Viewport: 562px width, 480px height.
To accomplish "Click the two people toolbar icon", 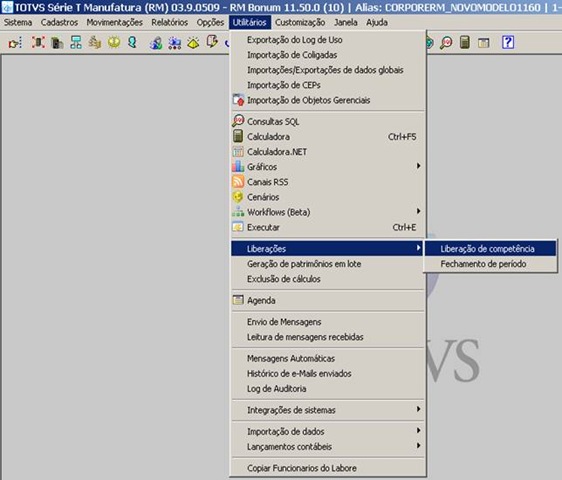I will click(156, 43).
